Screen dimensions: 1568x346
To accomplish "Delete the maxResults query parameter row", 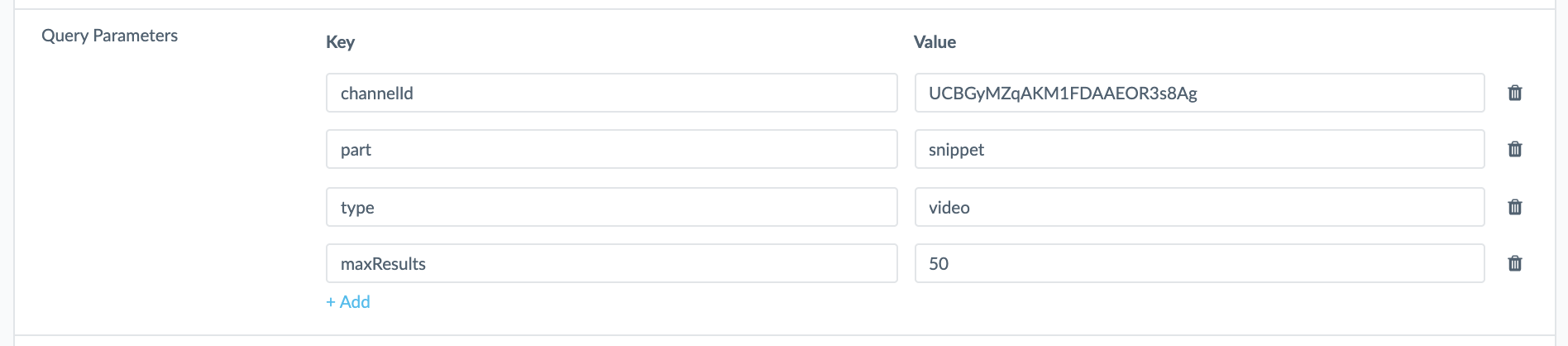I will click(1515, 263).
